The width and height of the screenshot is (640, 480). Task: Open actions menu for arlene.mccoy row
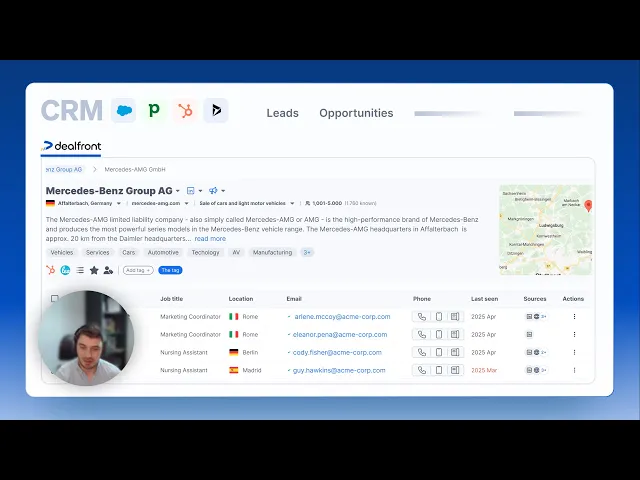[x=574, y=317]
